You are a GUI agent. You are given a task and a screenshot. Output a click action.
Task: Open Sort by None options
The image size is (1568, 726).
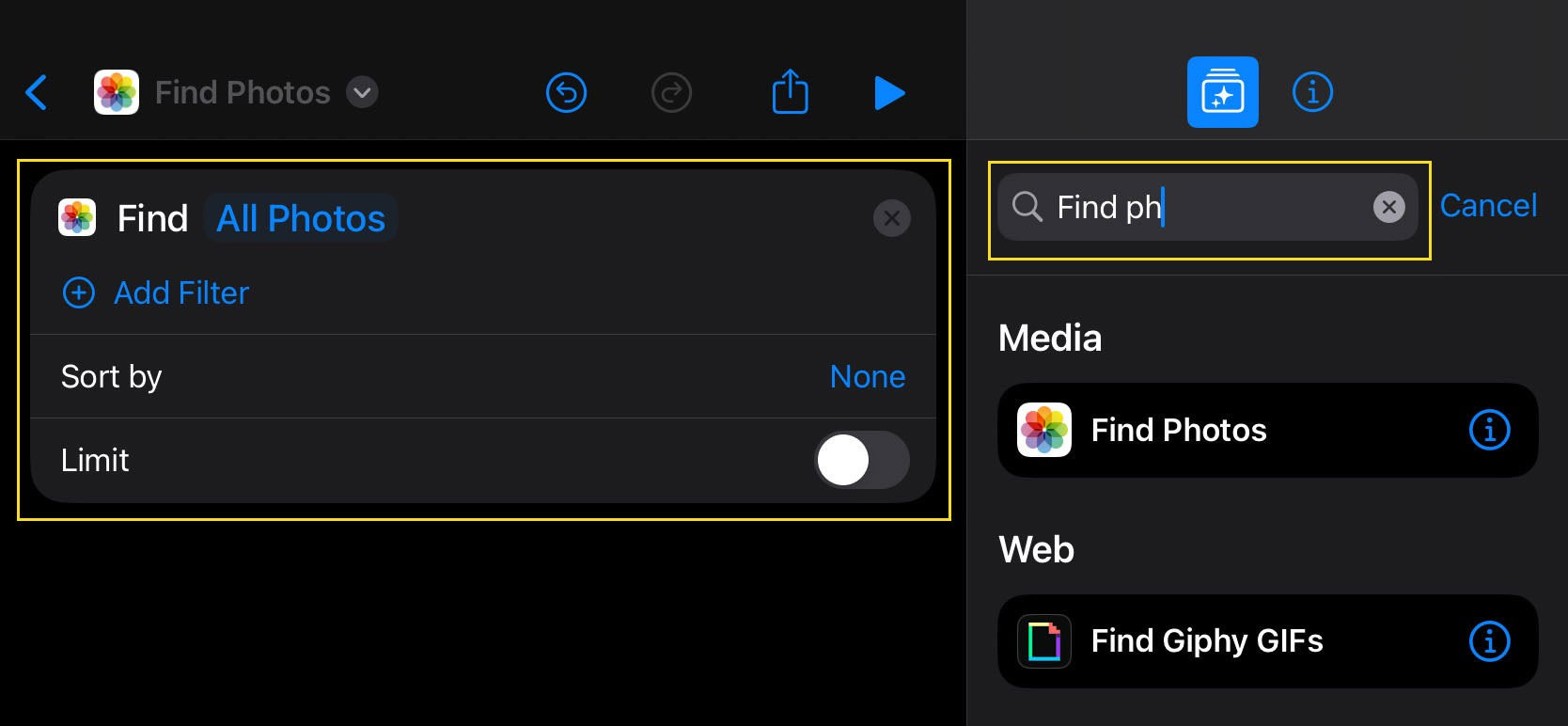click(x=867, y=376)
